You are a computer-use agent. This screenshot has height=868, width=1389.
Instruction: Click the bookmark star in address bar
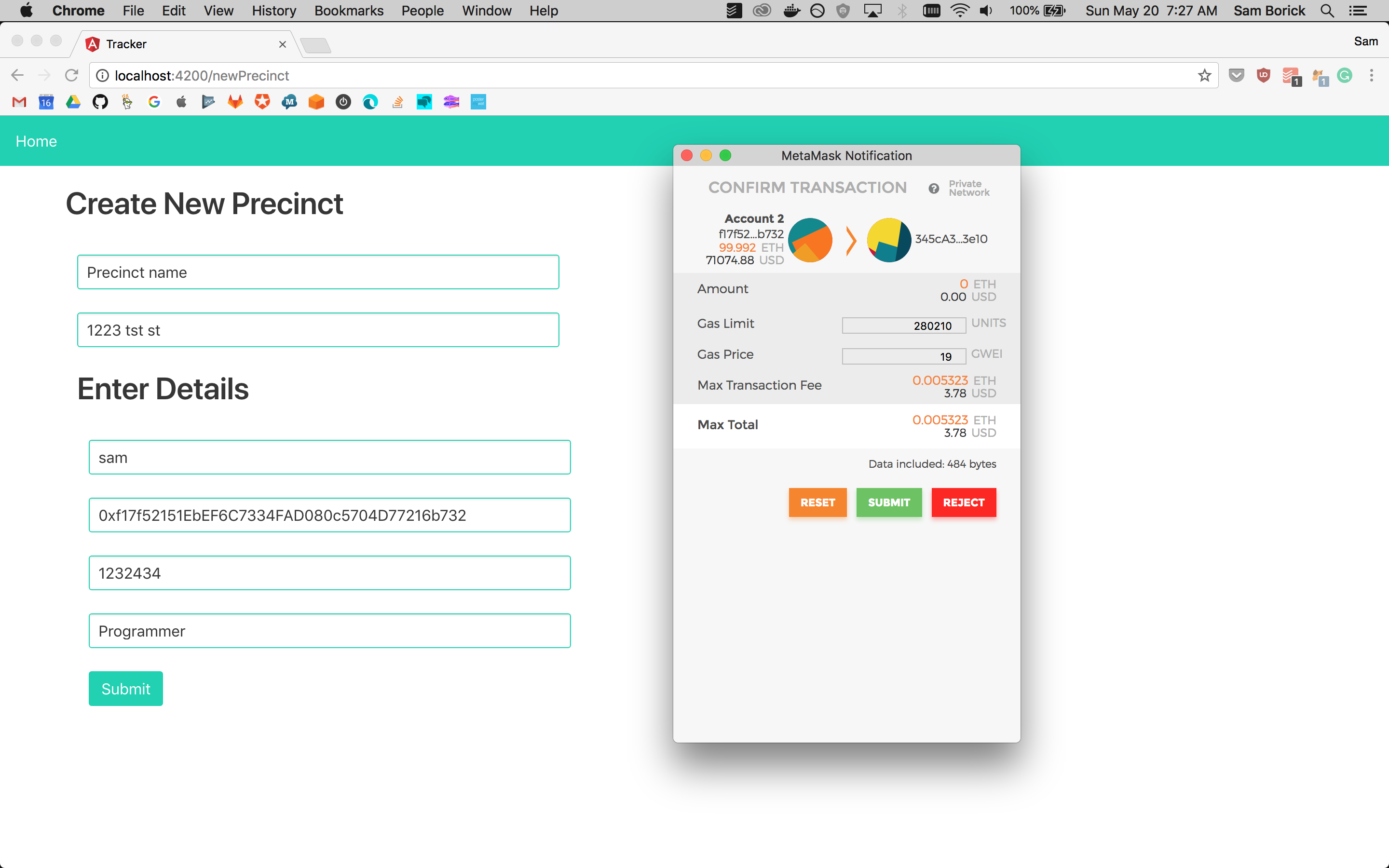(1204, 76)
